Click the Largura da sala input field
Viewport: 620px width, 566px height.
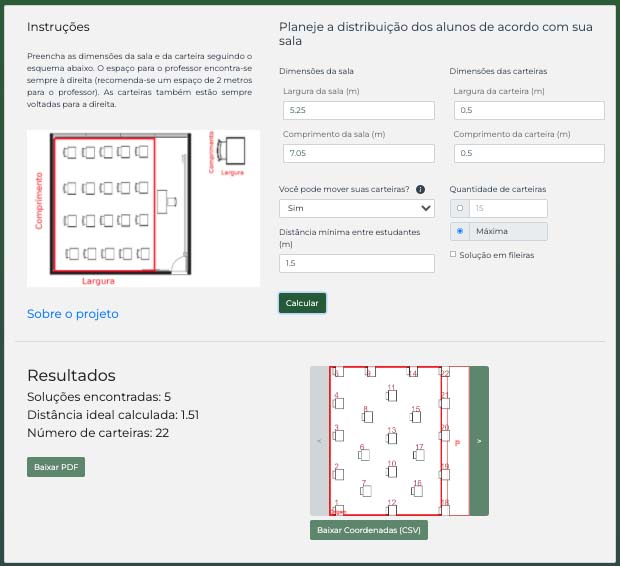pyautogui.click(x=356, y=111)
